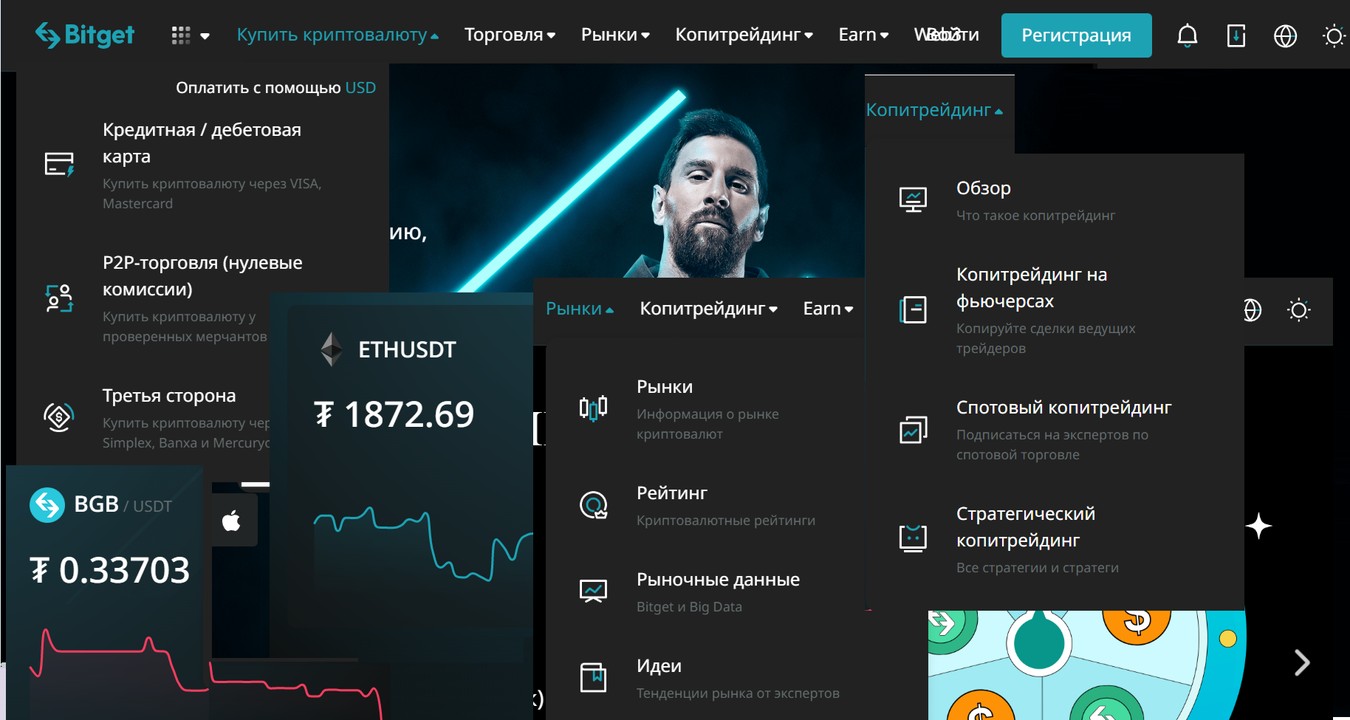
Task: Click the BGB coin logo
Action: 47,505
